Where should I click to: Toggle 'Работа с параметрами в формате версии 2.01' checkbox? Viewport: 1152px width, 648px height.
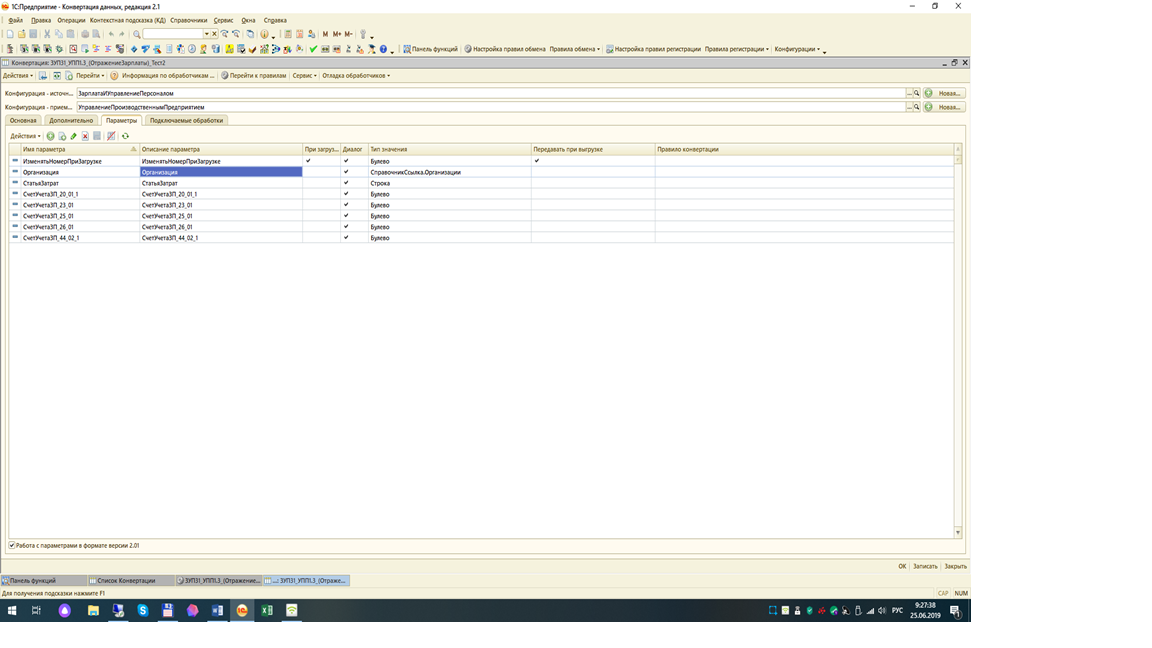[x=12, y=546]
